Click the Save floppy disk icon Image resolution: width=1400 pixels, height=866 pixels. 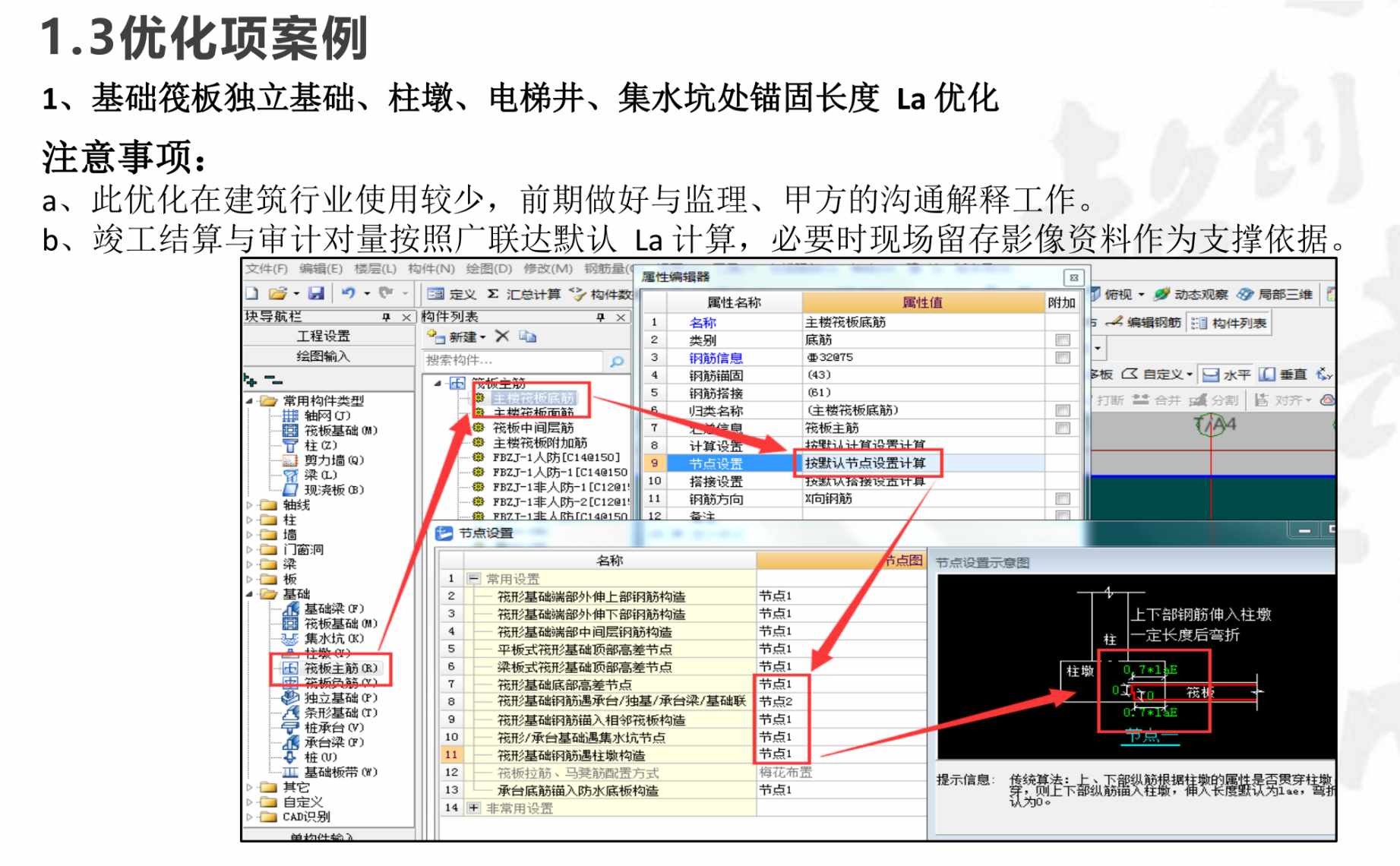click(x=316, y=293)
